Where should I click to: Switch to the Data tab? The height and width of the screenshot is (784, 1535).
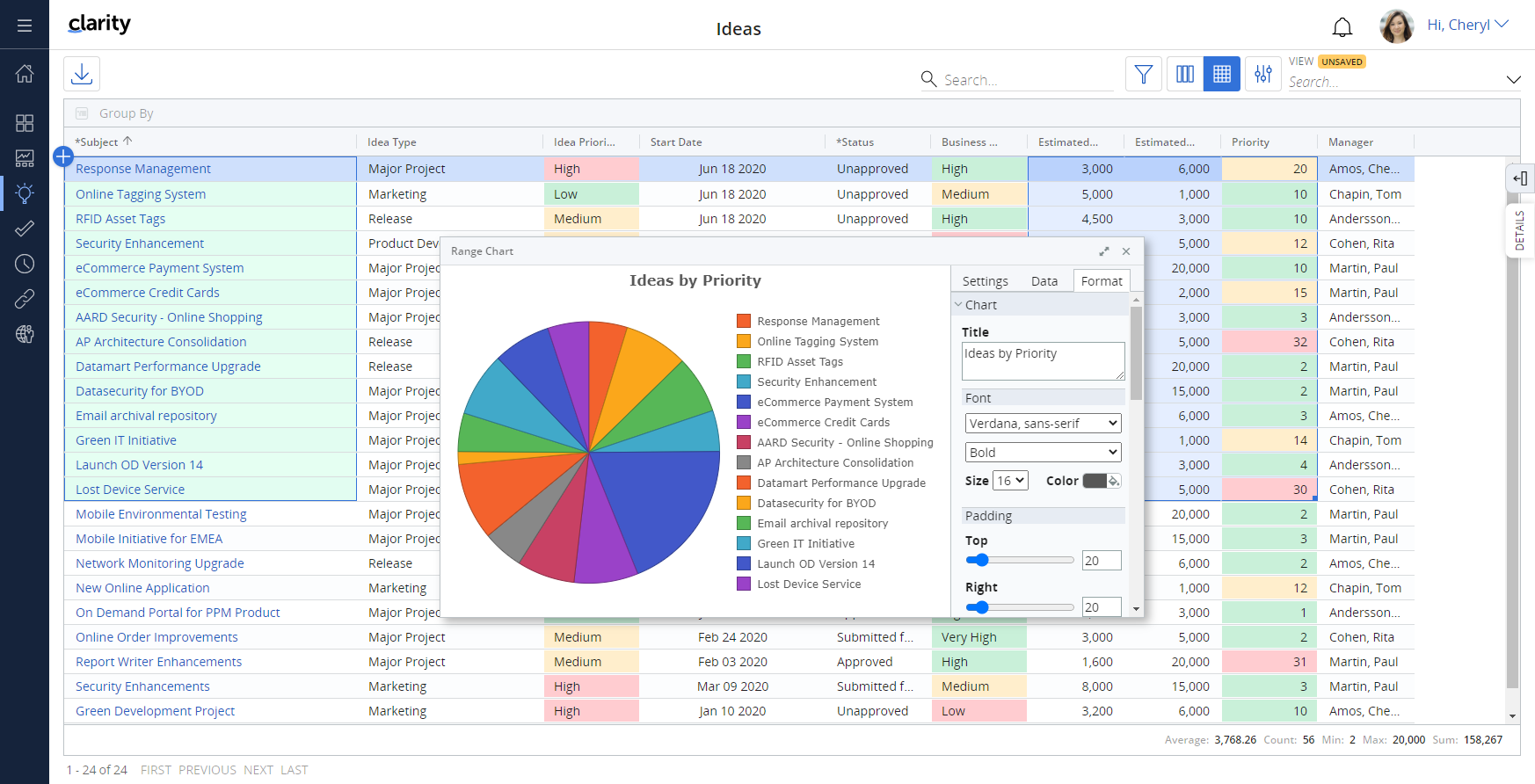(x=1044, y=281)
